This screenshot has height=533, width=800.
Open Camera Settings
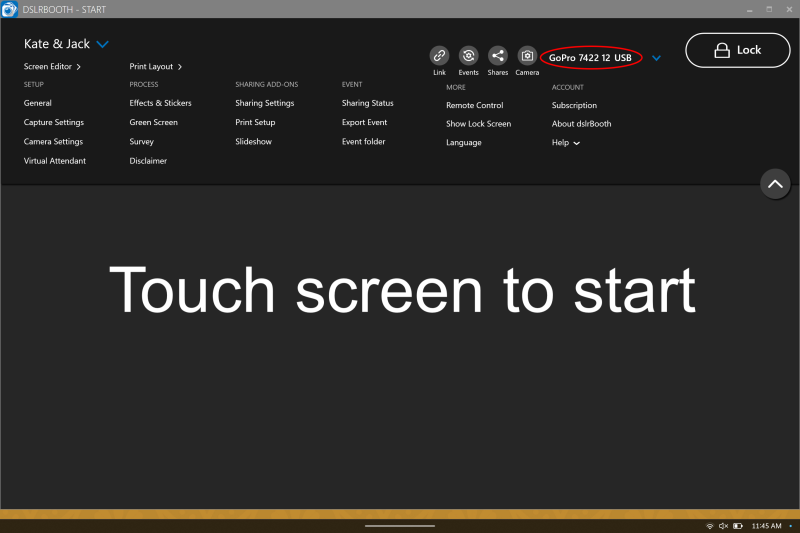pos(53,142)
